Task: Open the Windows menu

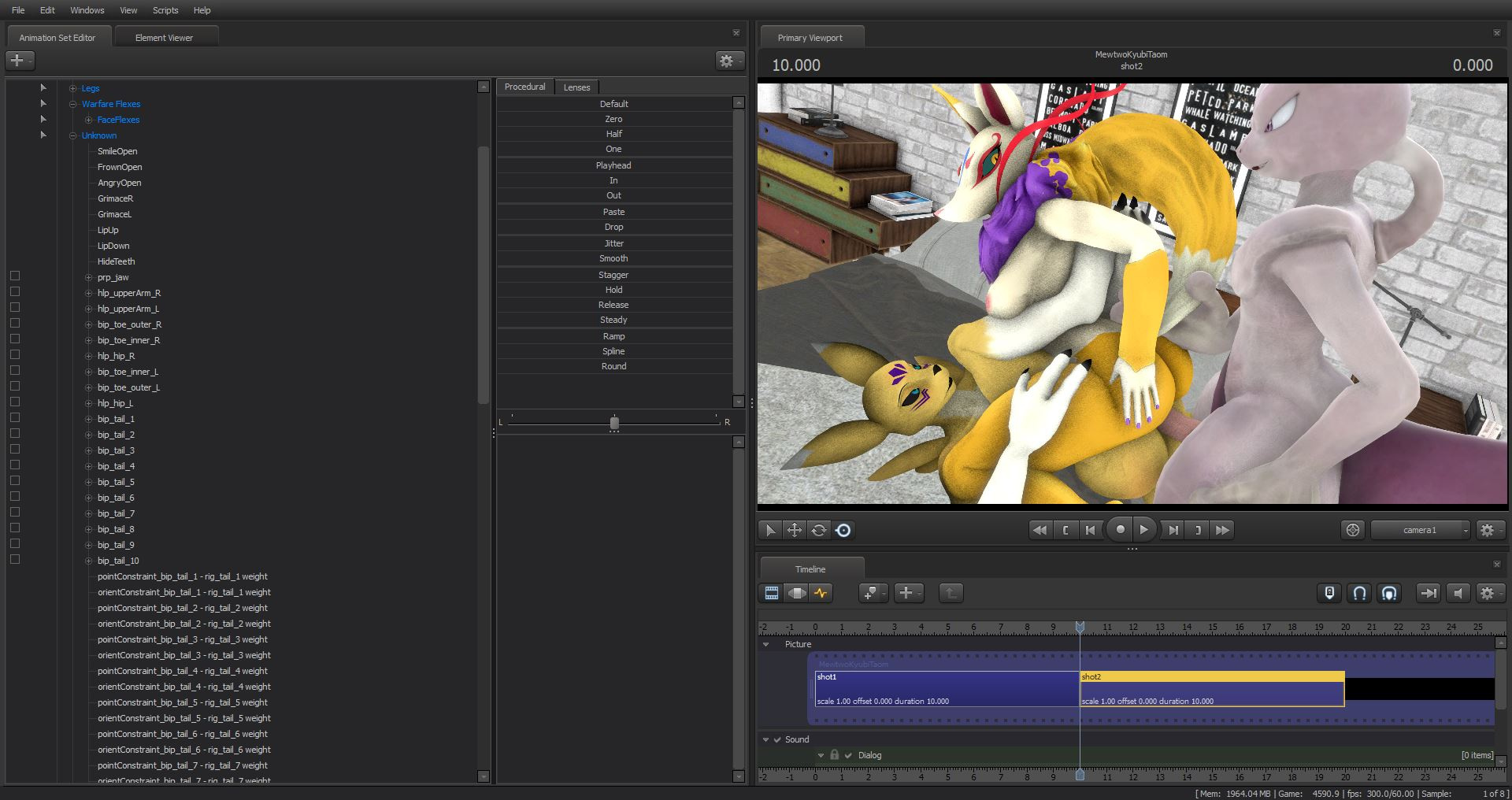Action: (87, 10)
